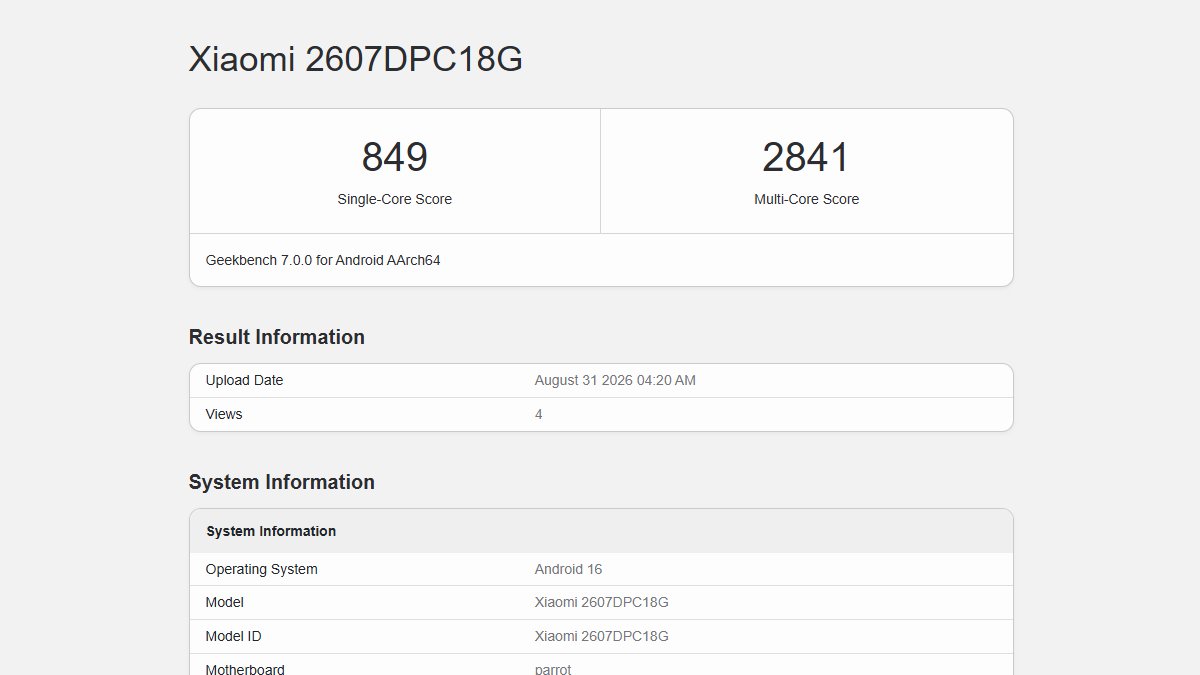This screenshot has width=1200, height=675.
Task: Click the Motherboard row label
Action: pyautogui.click(x=245, y=669)
